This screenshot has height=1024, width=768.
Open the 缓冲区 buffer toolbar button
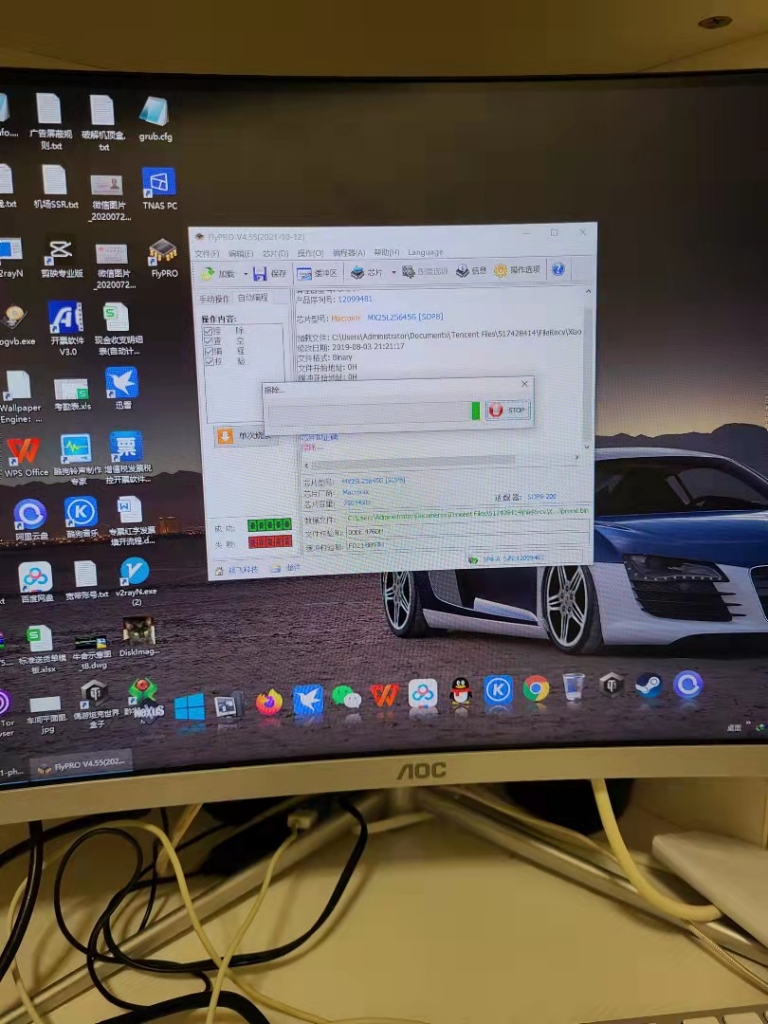point(317,273)
